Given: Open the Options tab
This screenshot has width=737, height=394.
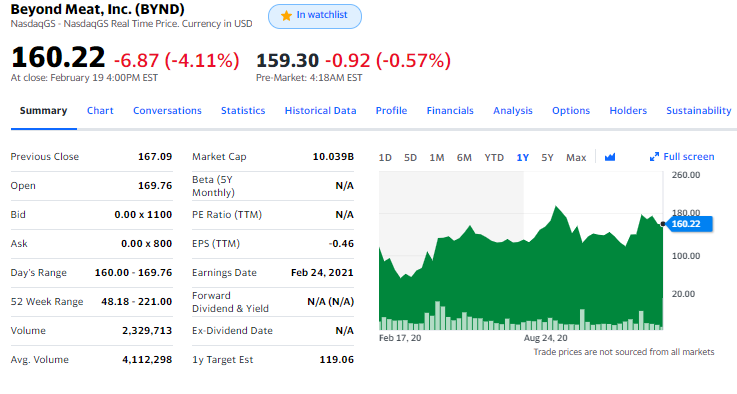Looking at the screenshot, I should click(571, 110).
